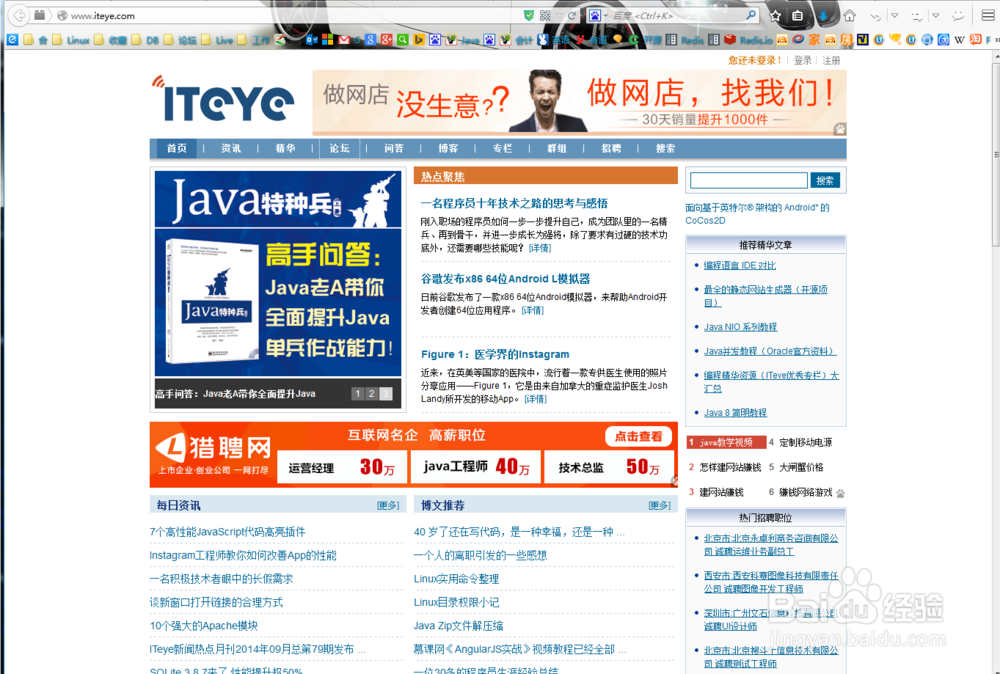The height and width of the screenshot is (674, 1000).
Task: Select the 首页 navigation tab
Action: click(177, 148)
